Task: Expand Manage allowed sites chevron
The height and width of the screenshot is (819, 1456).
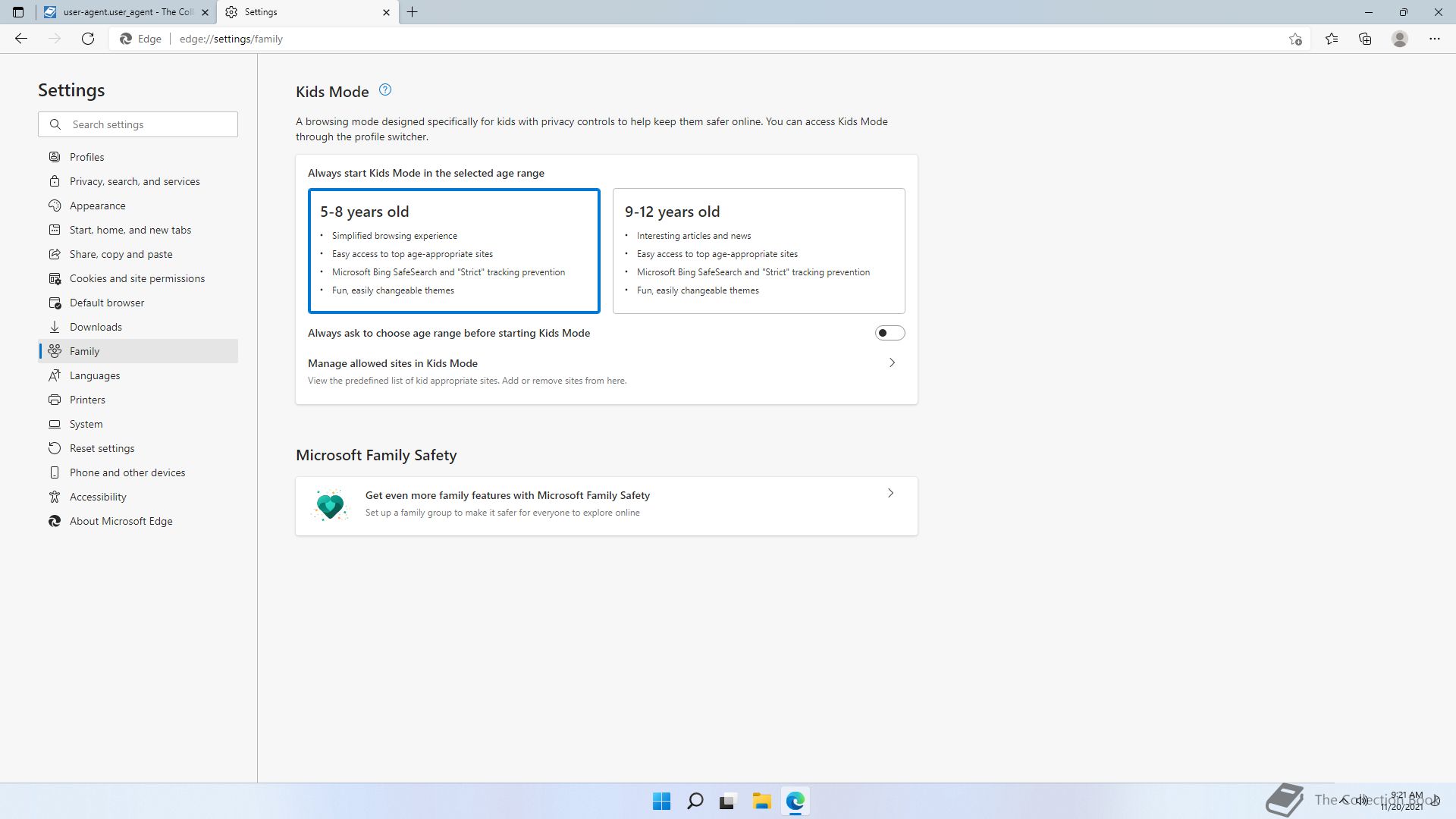Action: click(x=892, y=362)
